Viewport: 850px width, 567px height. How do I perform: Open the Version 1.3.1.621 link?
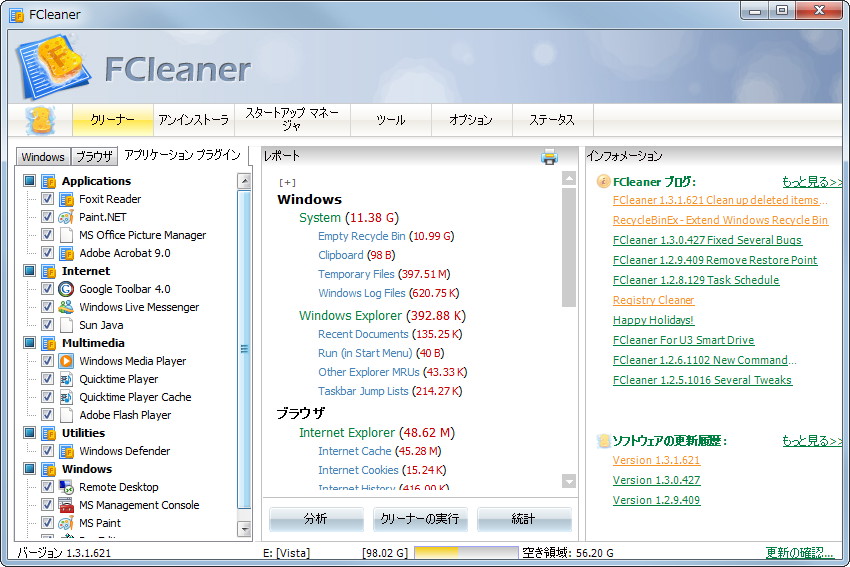(x=656, y=460)
